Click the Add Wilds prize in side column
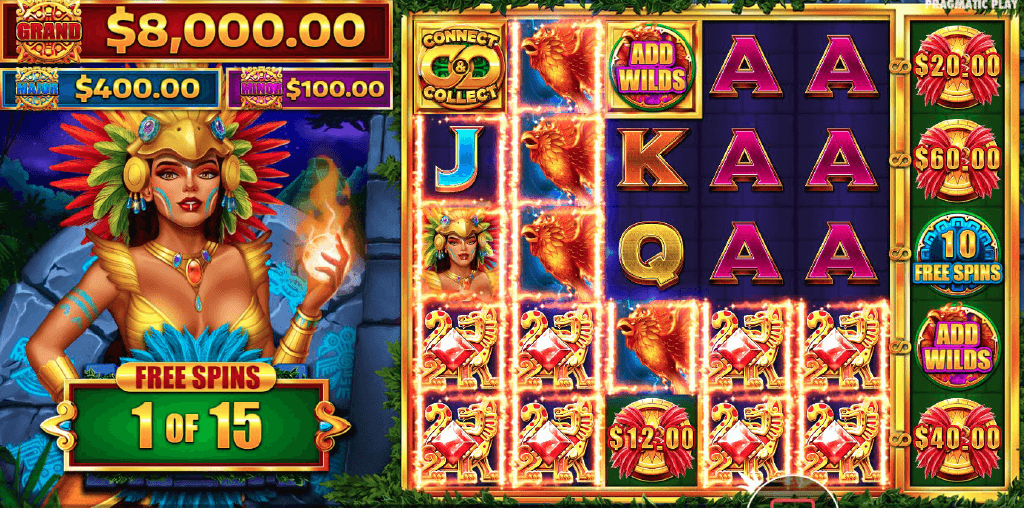The width and height of the screenshot is (1024, 508). coord(957,347)
